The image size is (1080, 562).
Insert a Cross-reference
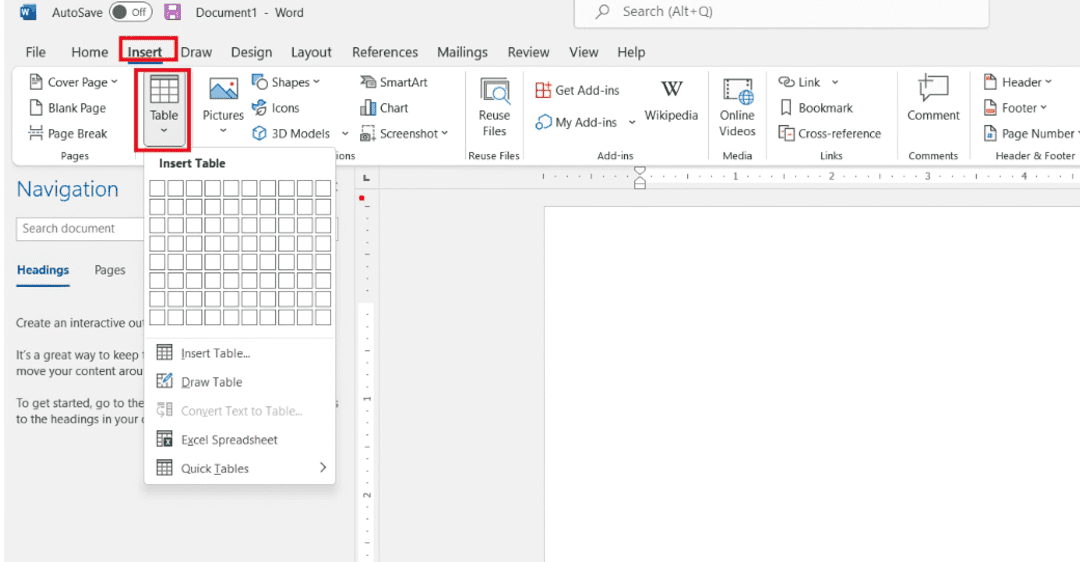pyautogui.click(x=829, y=134)
